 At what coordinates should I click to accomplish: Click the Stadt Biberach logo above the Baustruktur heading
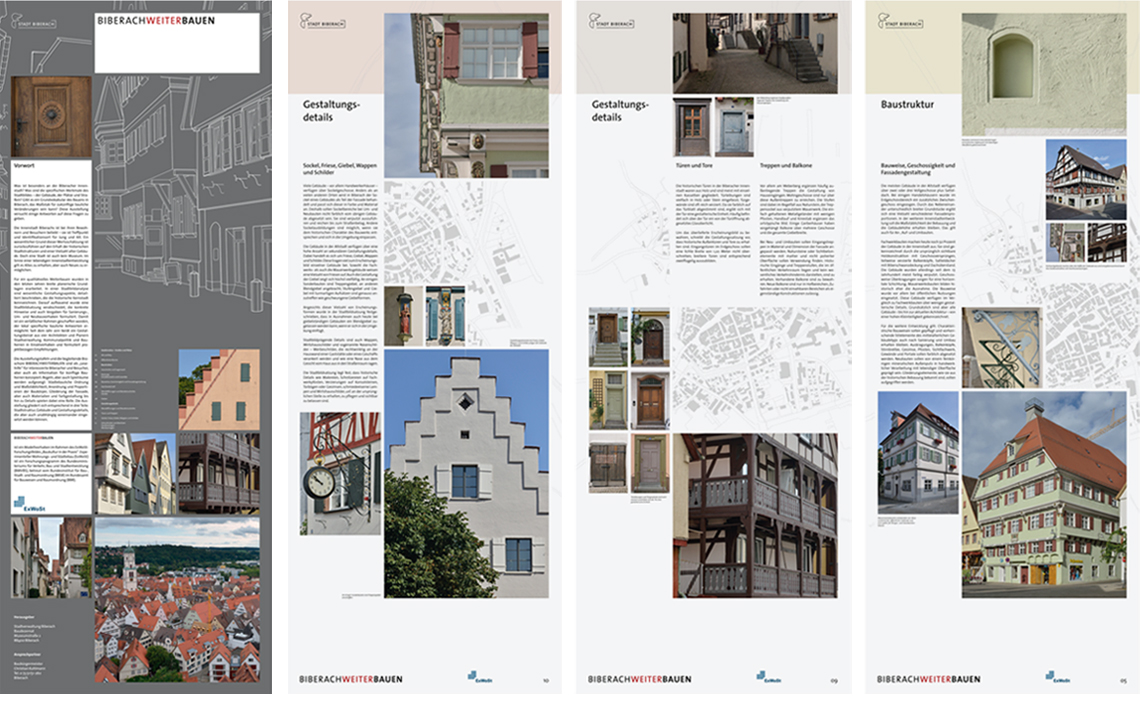901,20
